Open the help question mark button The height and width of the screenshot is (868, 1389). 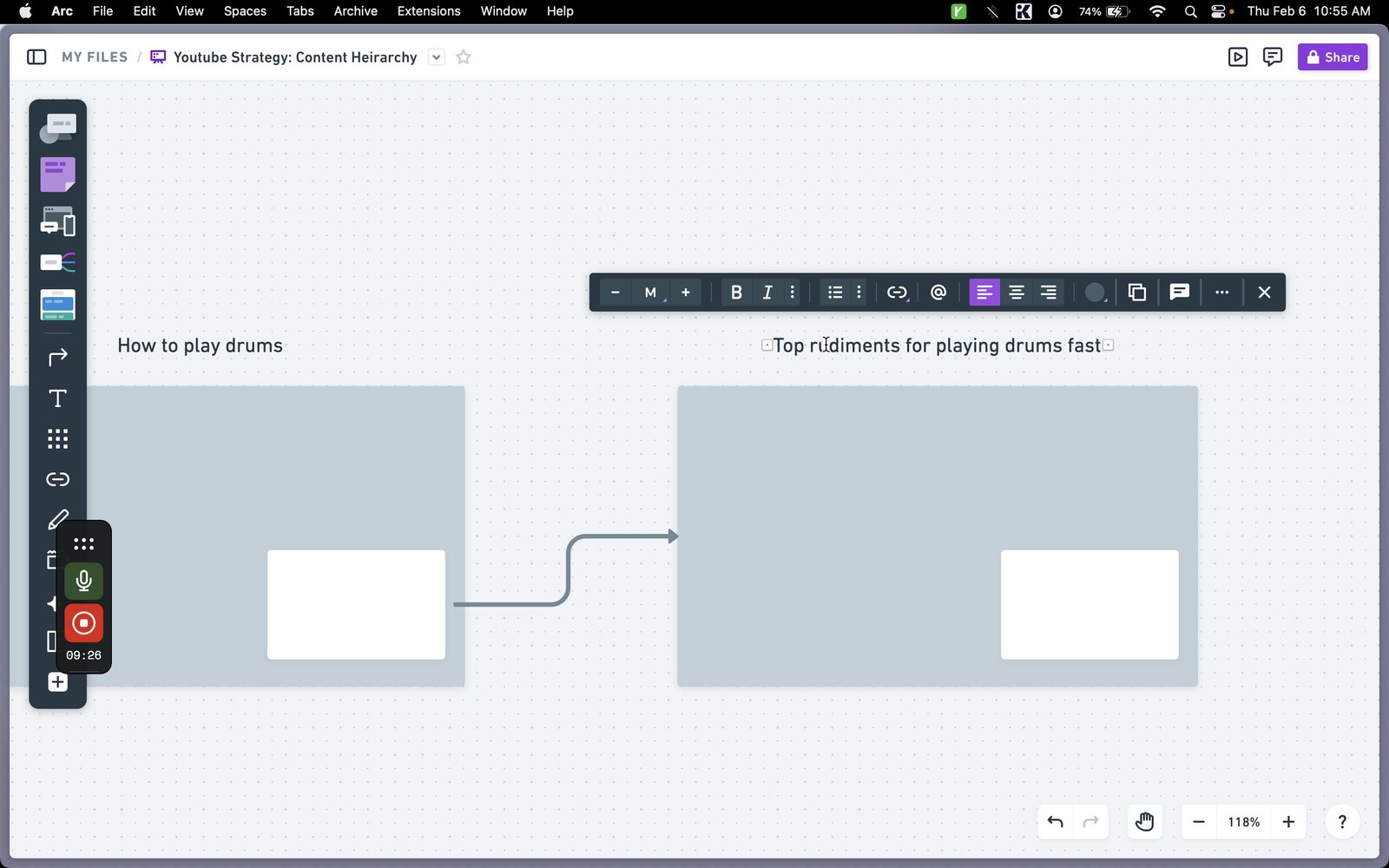tap(1342, 822)
